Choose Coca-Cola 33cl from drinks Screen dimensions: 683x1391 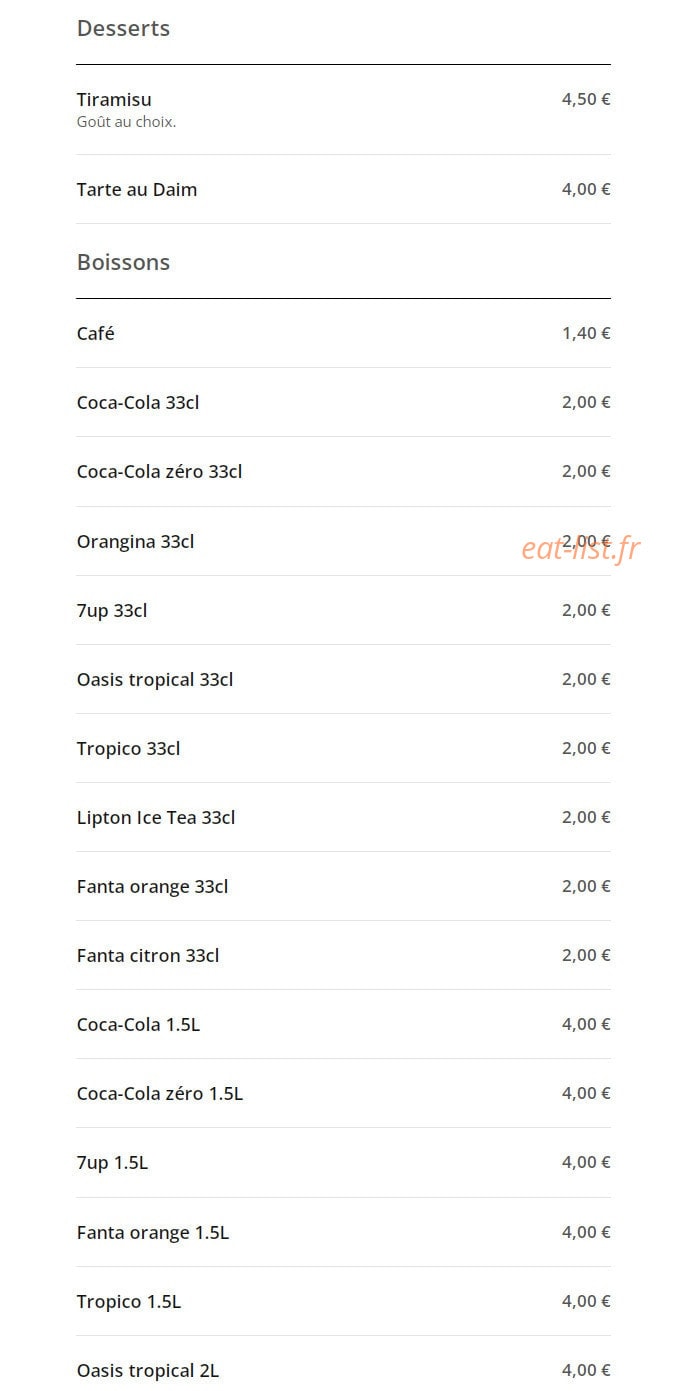[343, 402]
